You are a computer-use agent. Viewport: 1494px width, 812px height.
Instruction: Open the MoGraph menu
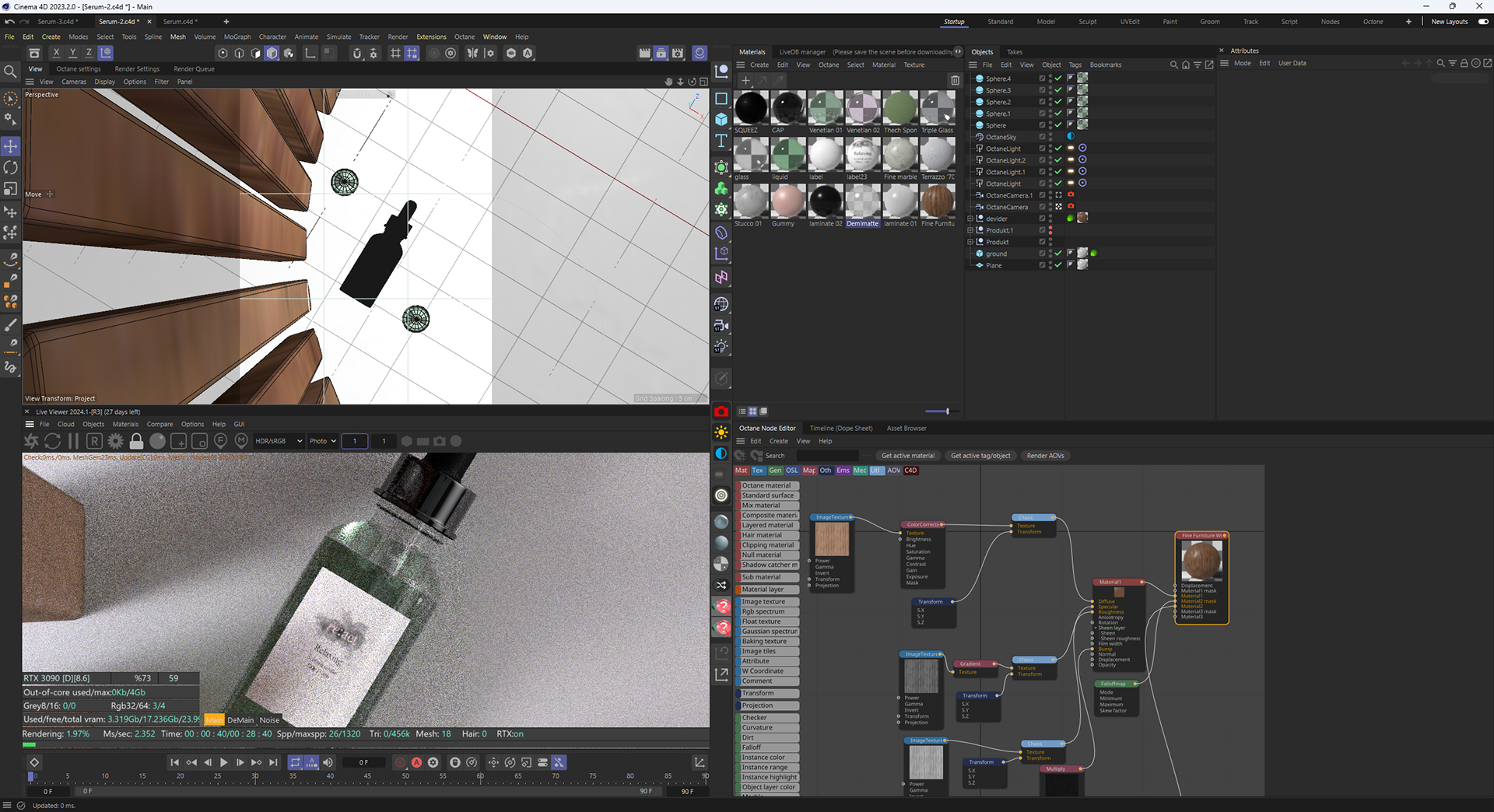coord(237,37)
